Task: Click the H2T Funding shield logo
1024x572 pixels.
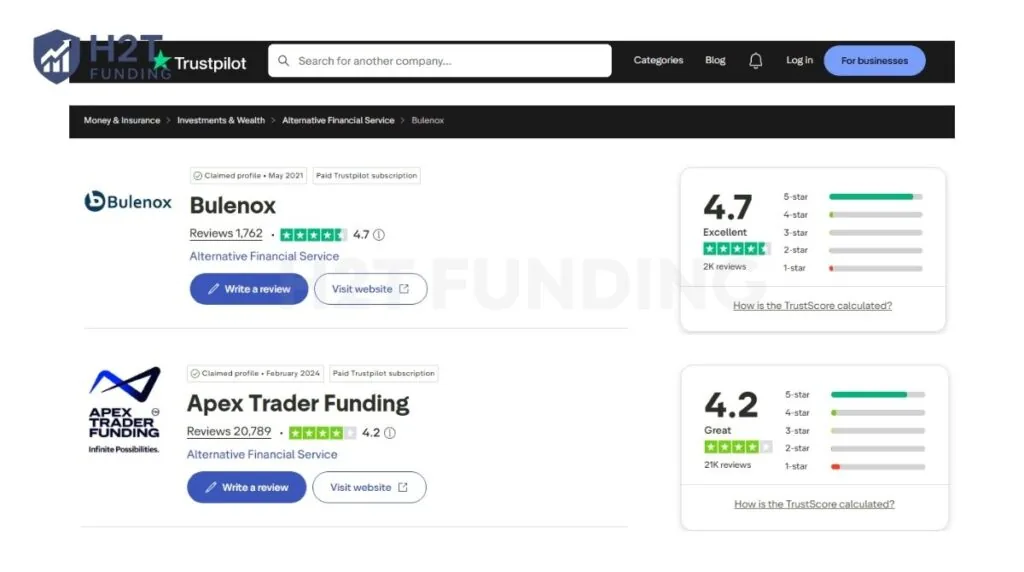Action: pos(56,57)
